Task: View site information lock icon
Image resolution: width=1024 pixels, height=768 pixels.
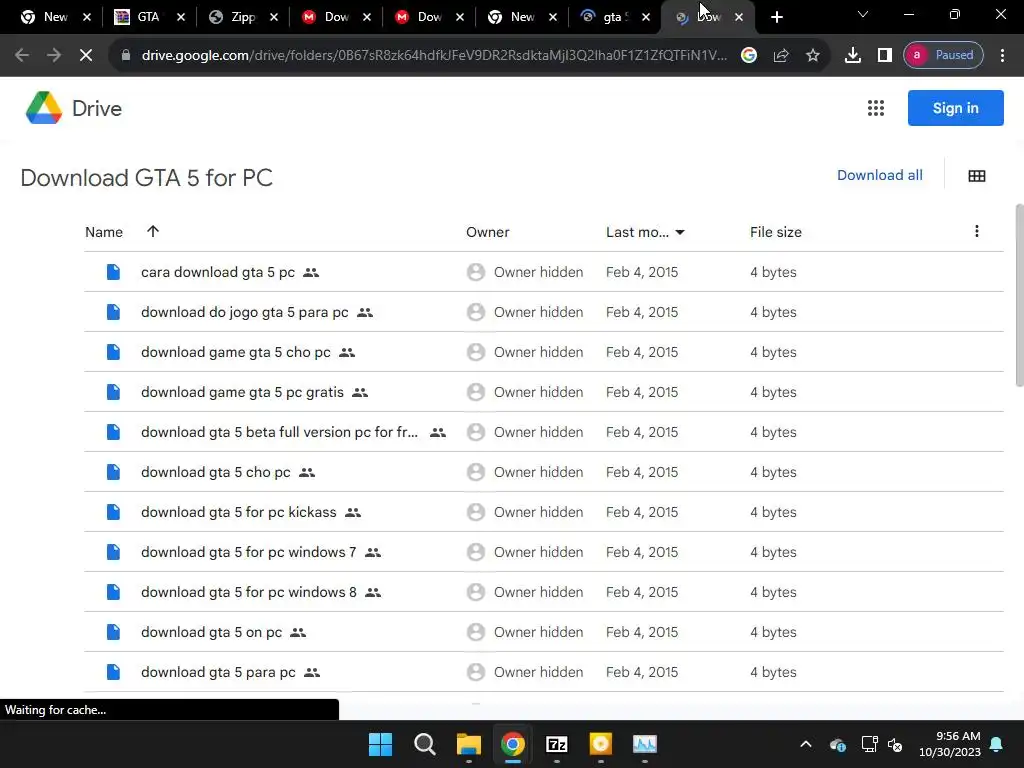Action: tap(126, 55)
